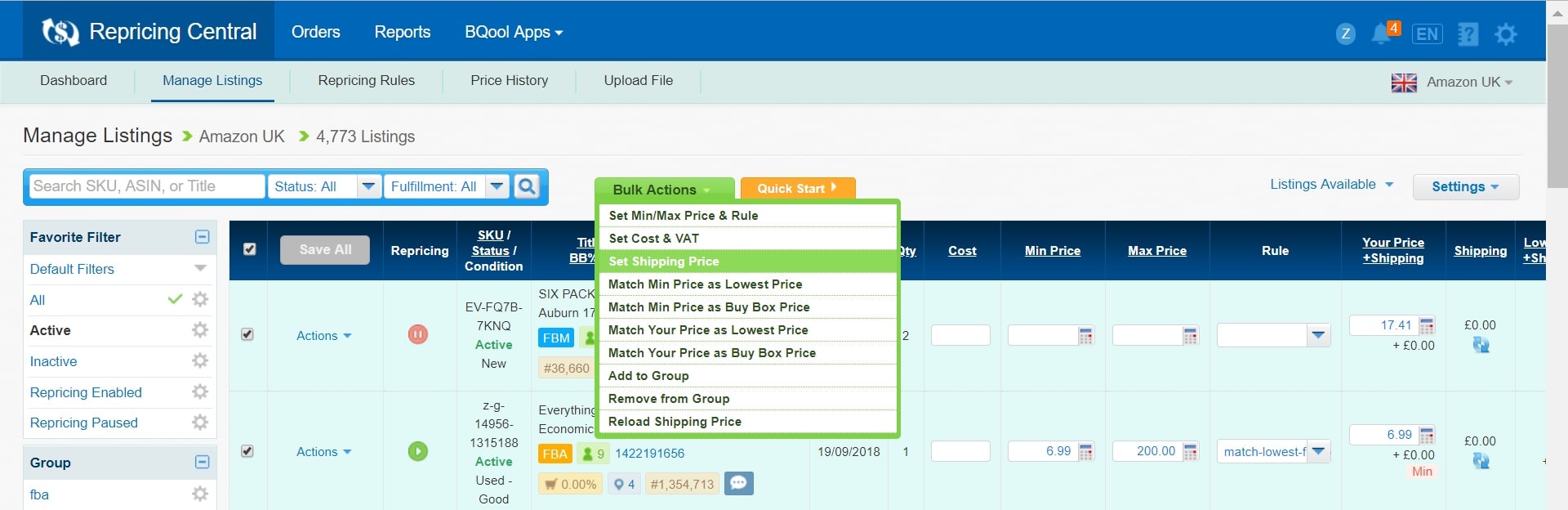Click the Quick Start button
This screenshot has height=510, width=1568.
[797, 188]
